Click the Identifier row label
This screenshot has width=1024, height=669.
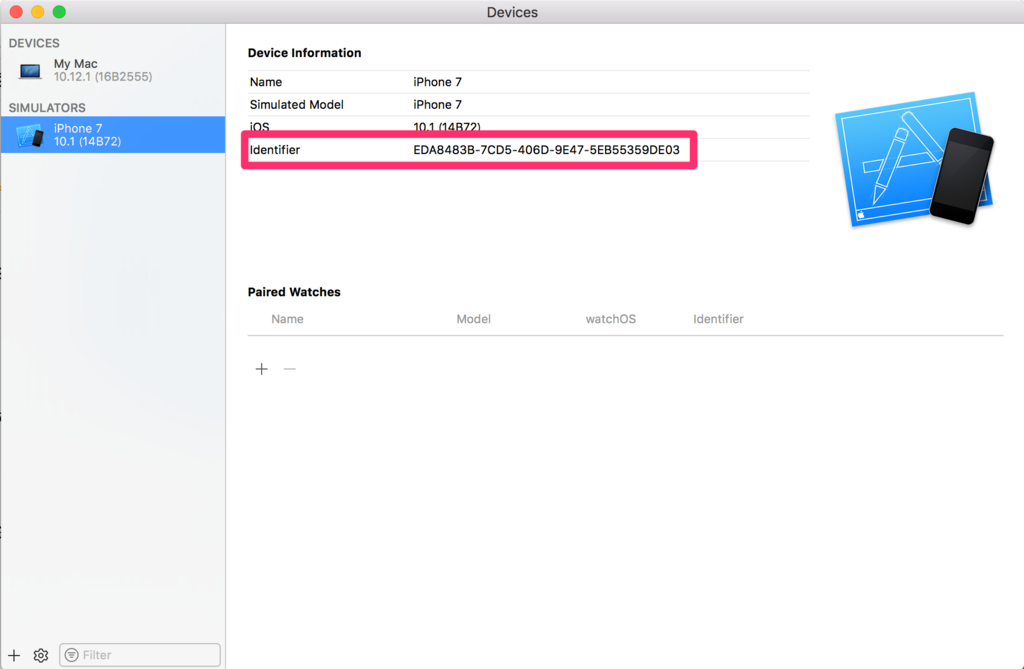(x=274, y=150)
